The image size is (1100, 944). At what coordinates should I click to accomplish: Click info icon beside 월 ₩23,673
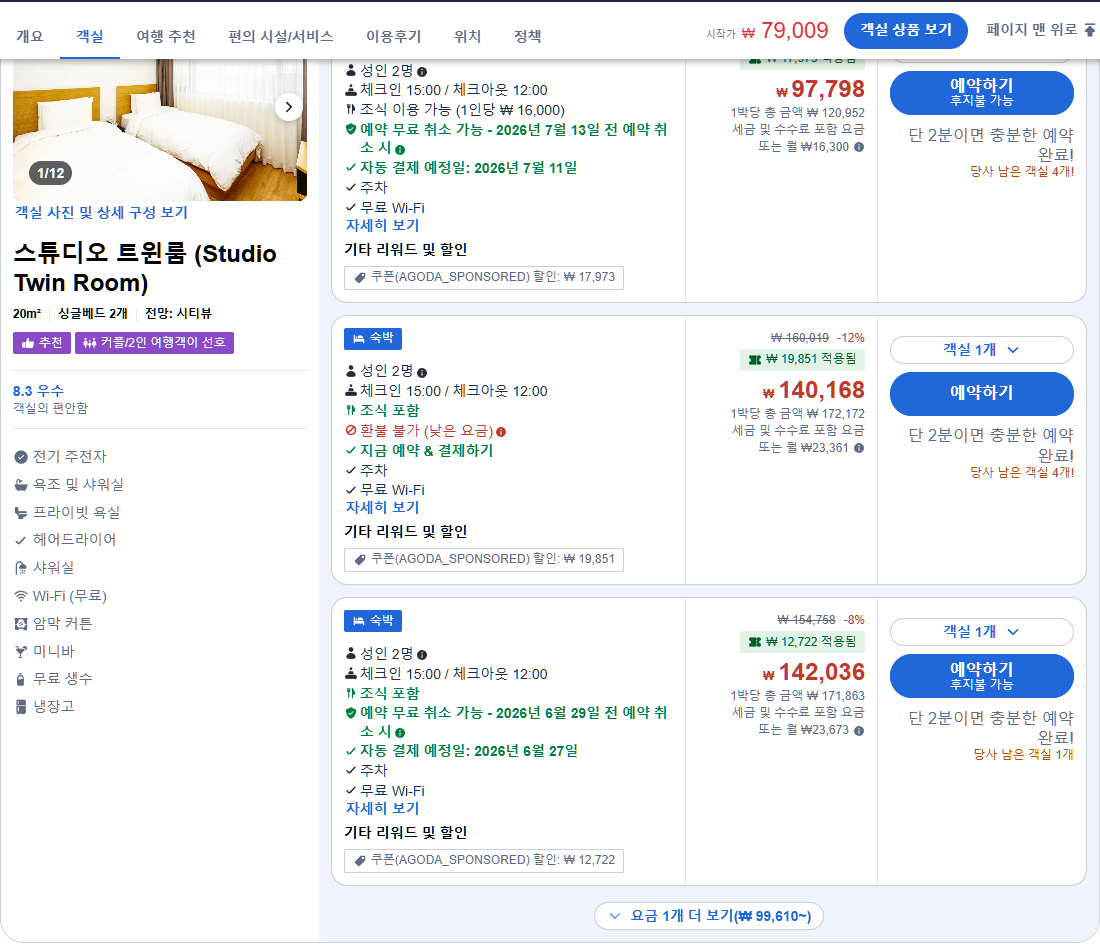pos(859,731)
